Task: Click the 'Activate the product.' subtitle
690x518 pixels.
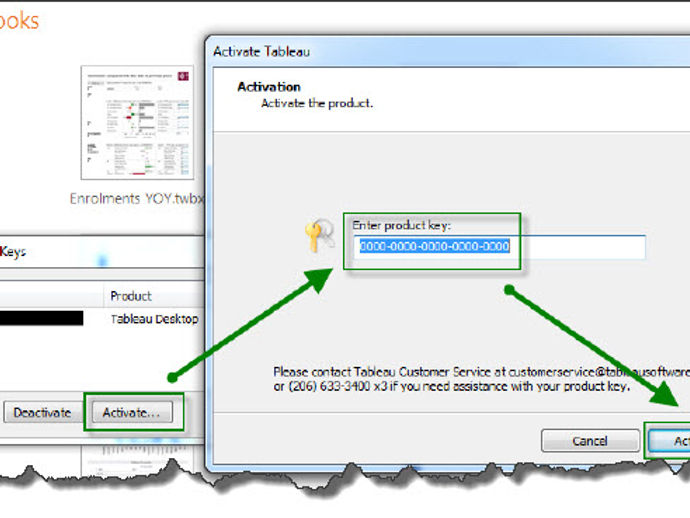Action: pos(317,103)
